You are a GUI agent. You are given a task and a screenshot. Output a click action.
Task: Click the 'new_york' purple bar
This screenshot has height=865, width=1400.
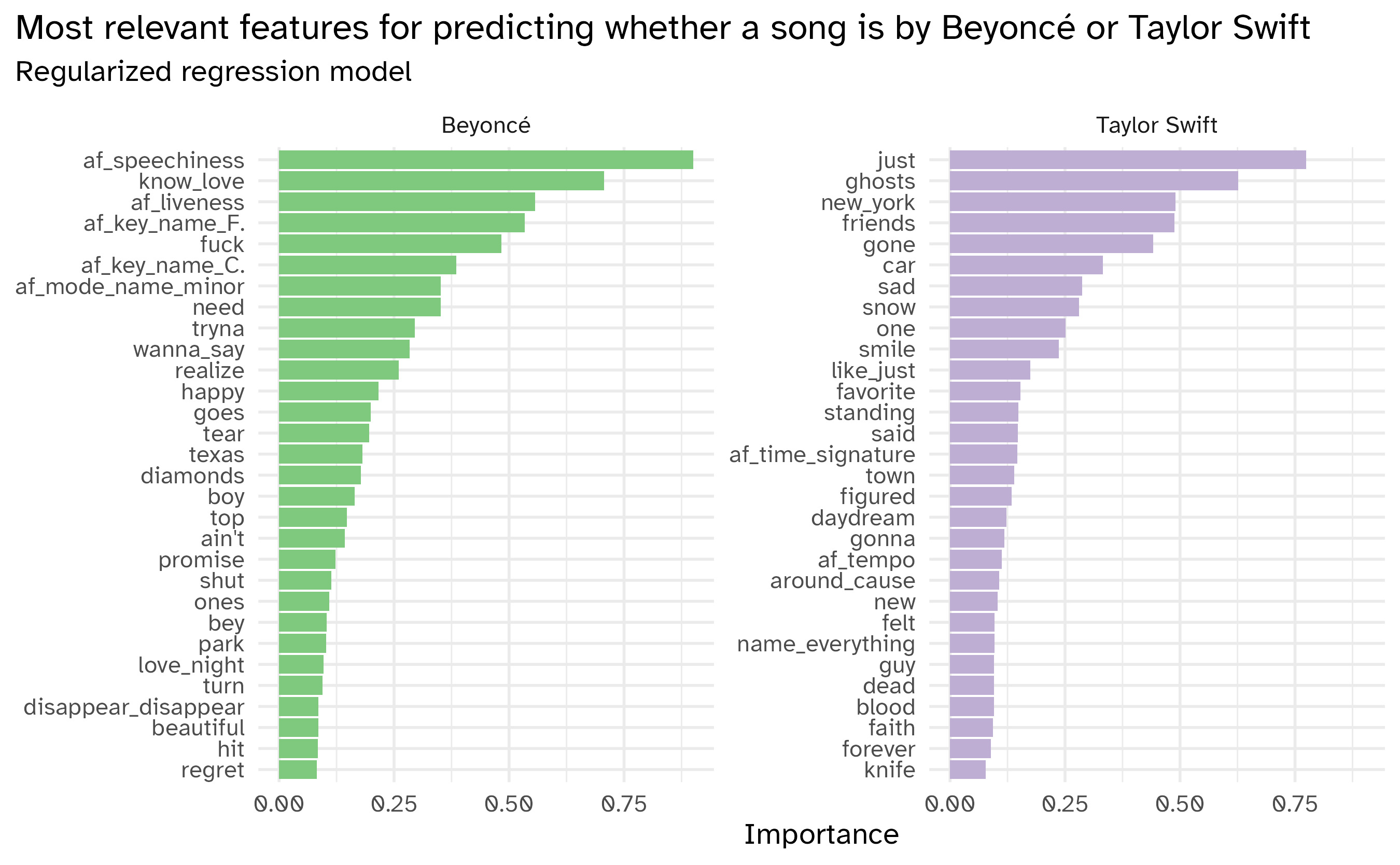1062,202
